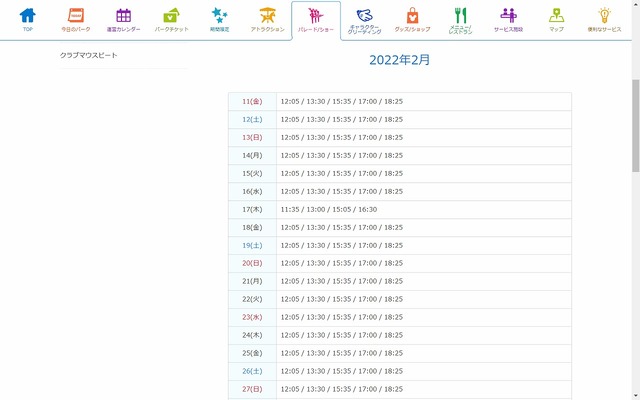Viewport: 640px width, 400px height.
Task: Open the サービス施設 icon
Action: click(508, 19)
